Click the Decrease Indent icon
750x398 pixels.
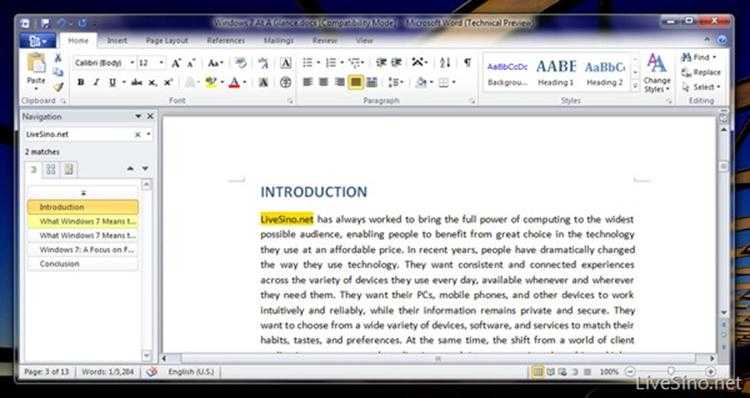(x=381, y=63)
